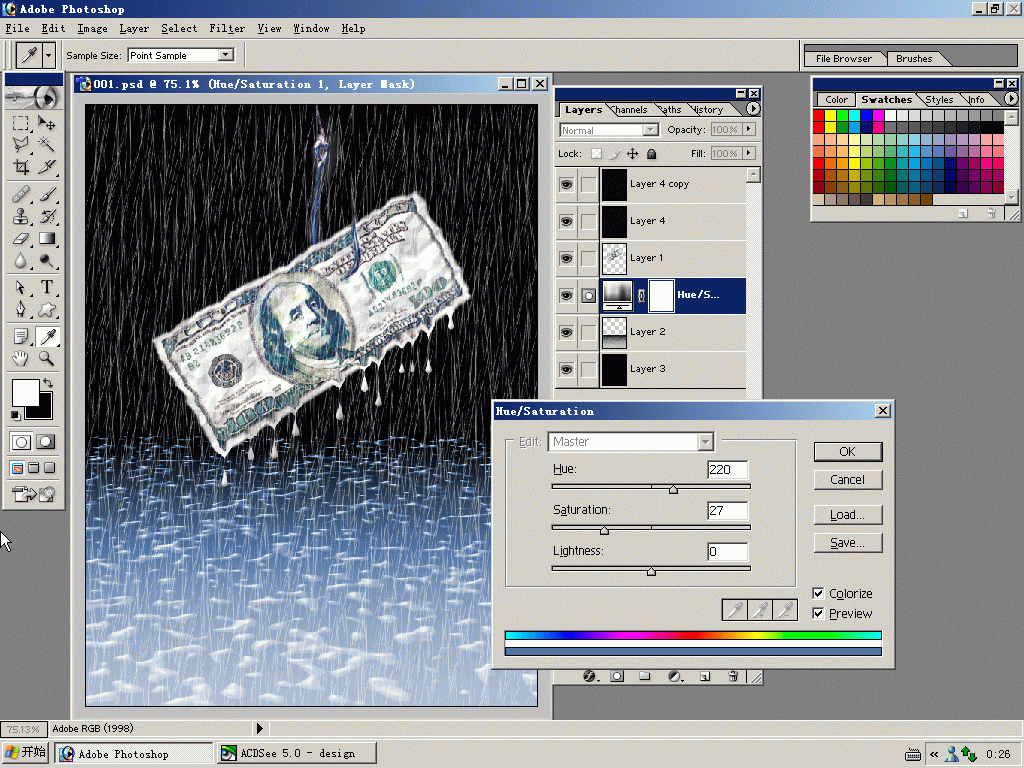Select the History Brush tool
This screenshot has height=768, width=1024.
coord(46,216)
